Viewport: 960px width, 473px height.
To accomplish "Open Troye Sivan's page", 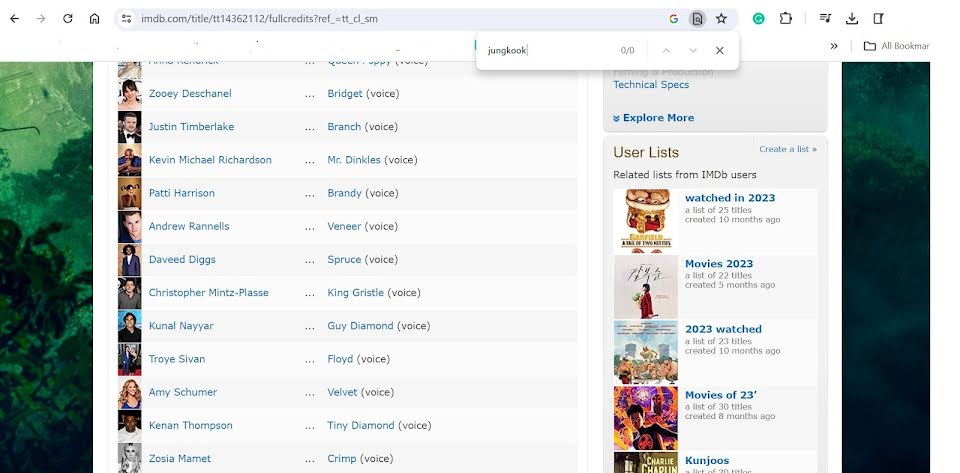I will click(177, 359).
